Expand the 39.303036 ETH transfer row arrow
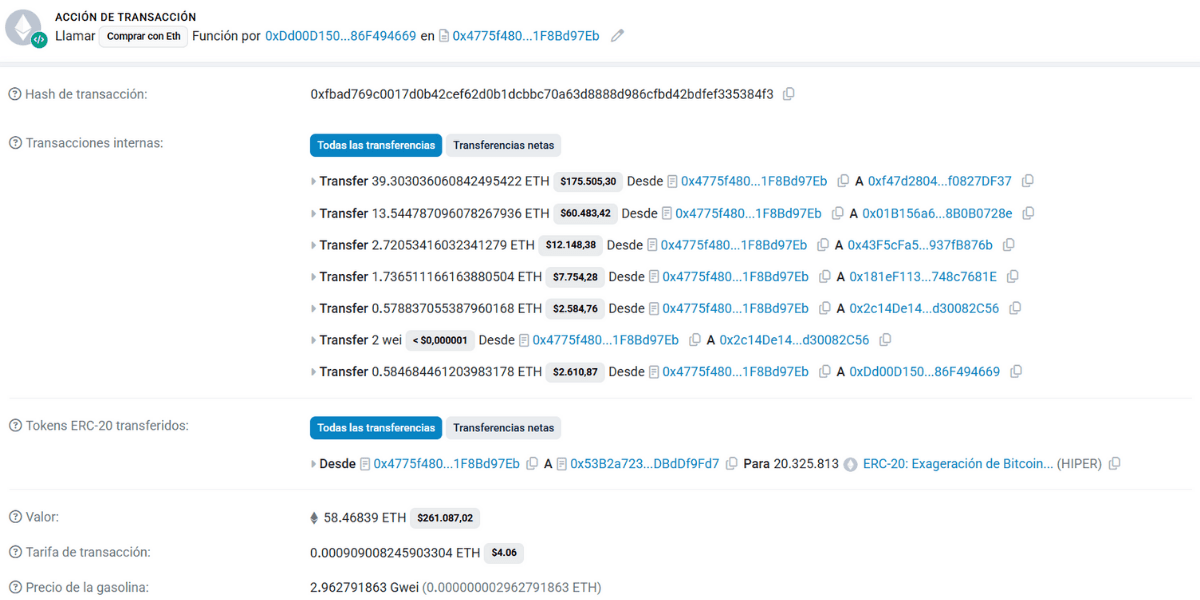This screenshot has height=600, width=1200. (314, 181)
